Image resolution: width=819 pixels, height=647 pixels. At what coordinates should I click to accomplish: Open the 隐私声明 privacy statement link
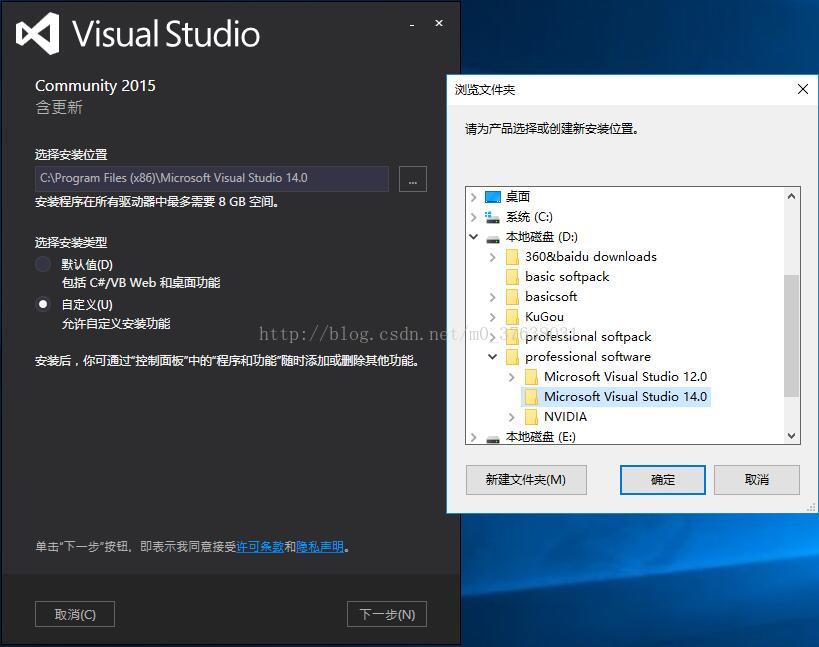point(320,547)
